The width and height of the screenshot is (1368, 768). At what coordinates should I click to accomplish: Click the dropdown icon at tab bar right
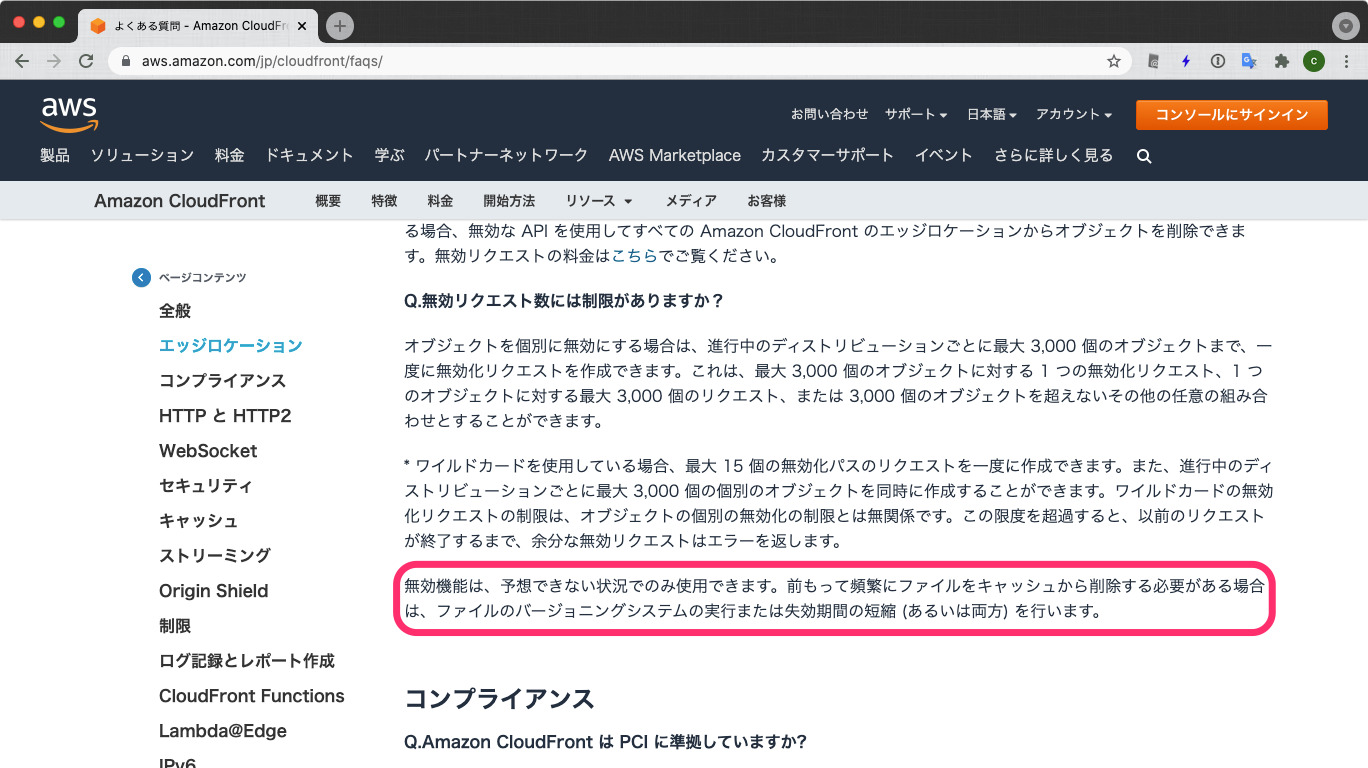coord(1344,26)
